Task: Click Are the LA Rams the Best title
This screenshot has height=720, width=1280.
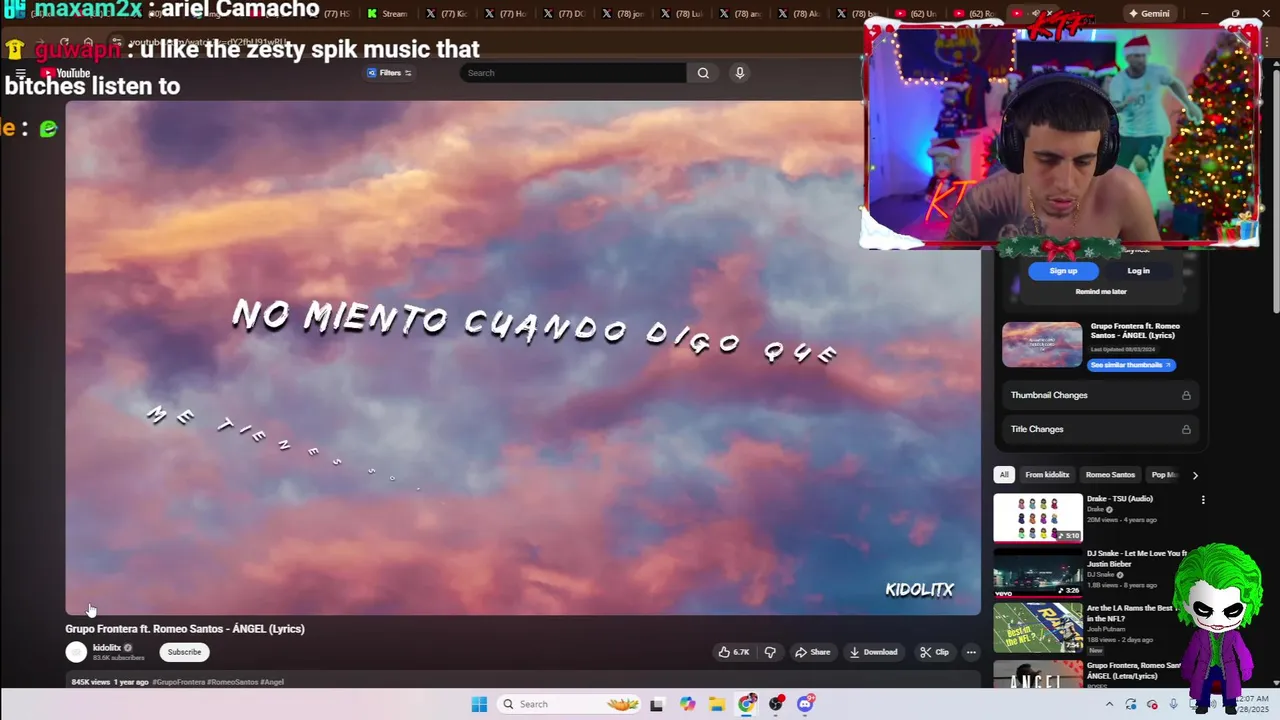Action: click(x=1131, y=613)
